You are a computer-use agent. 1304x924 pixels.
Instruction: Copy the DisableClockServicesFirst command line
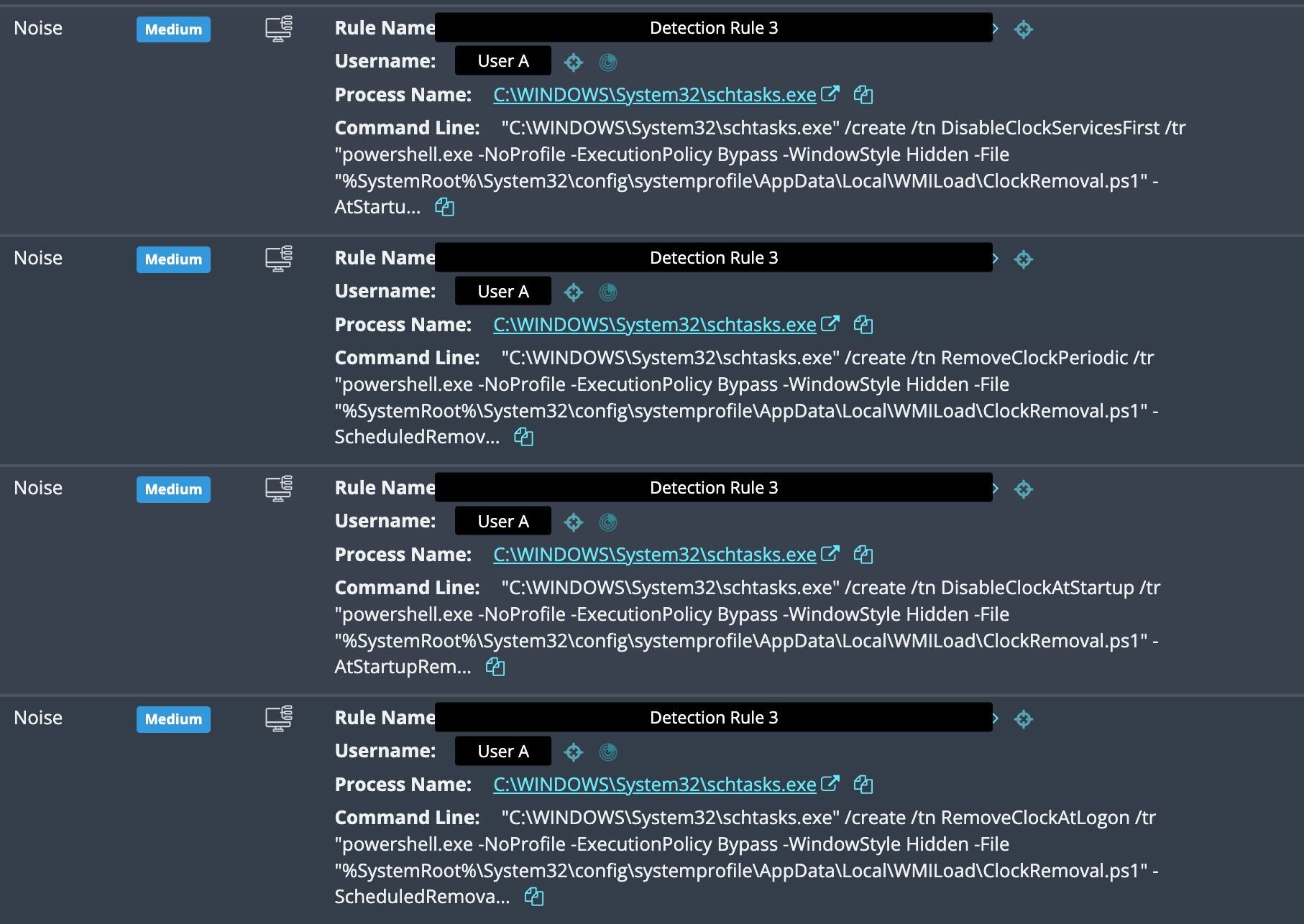point(444,208)
